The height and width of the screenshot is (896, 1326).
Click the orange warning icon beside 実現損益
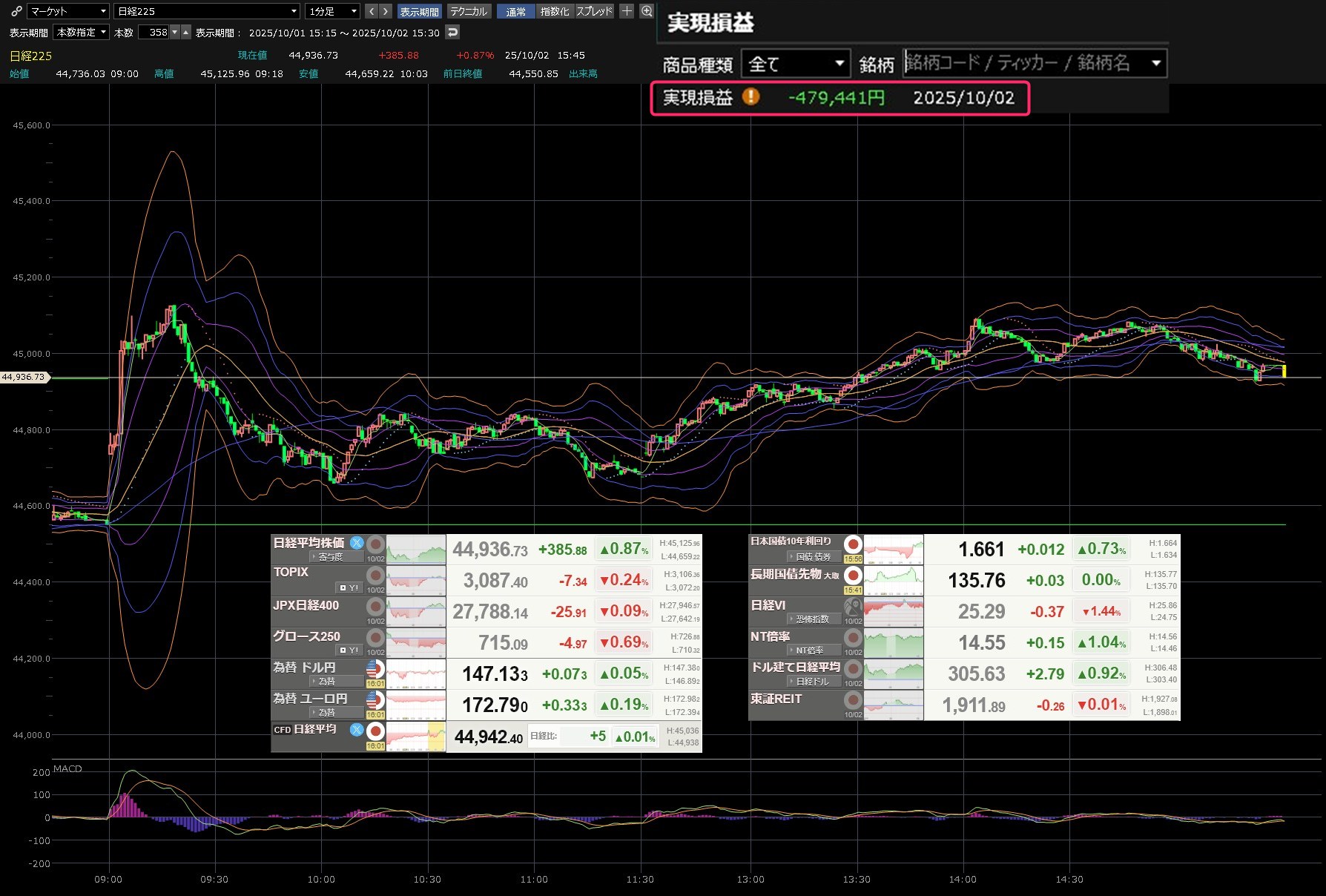[751, 96]
